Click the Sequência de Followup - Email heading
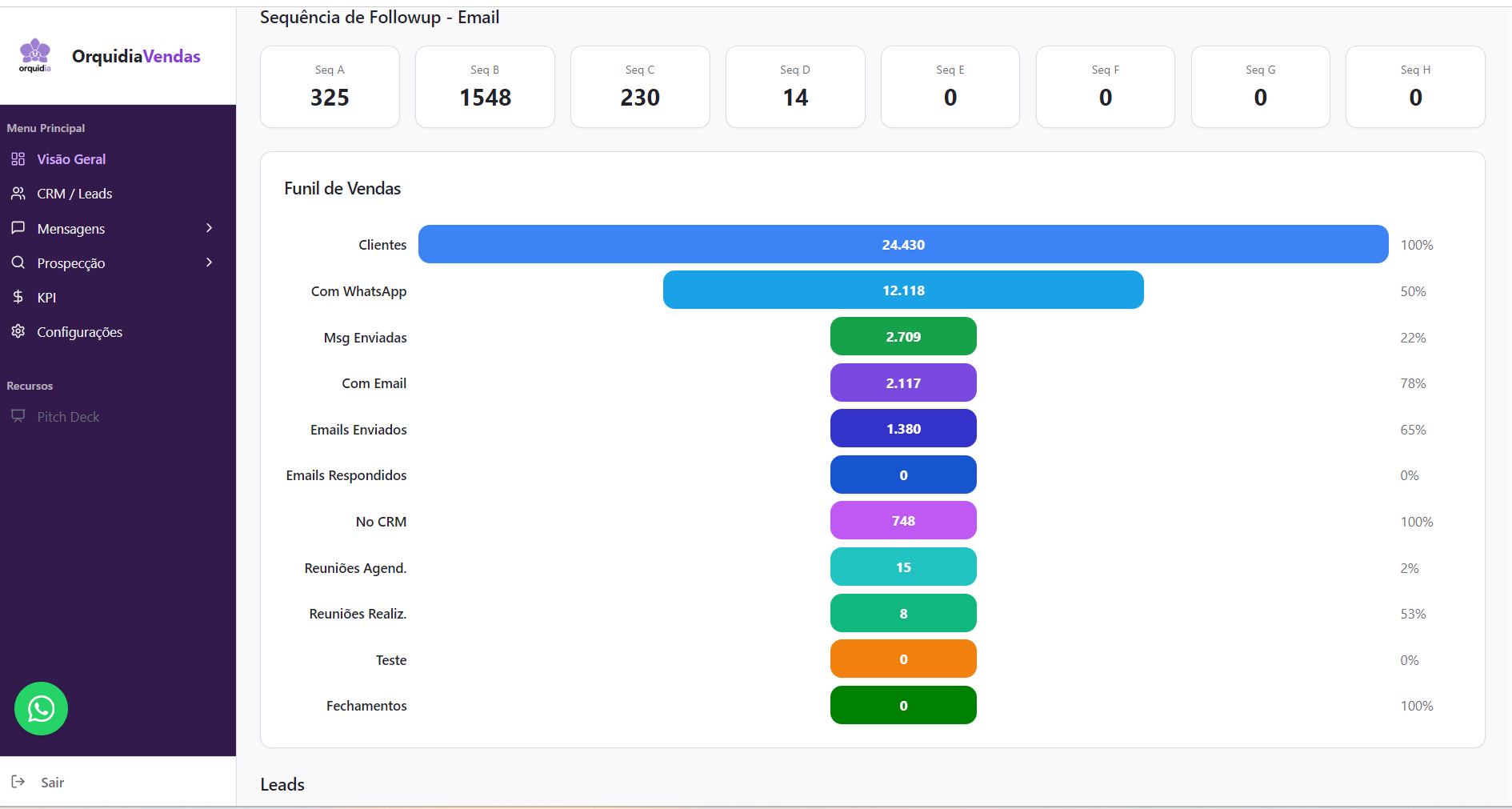This screenshot has width=1512, height=809. (379, 18)
